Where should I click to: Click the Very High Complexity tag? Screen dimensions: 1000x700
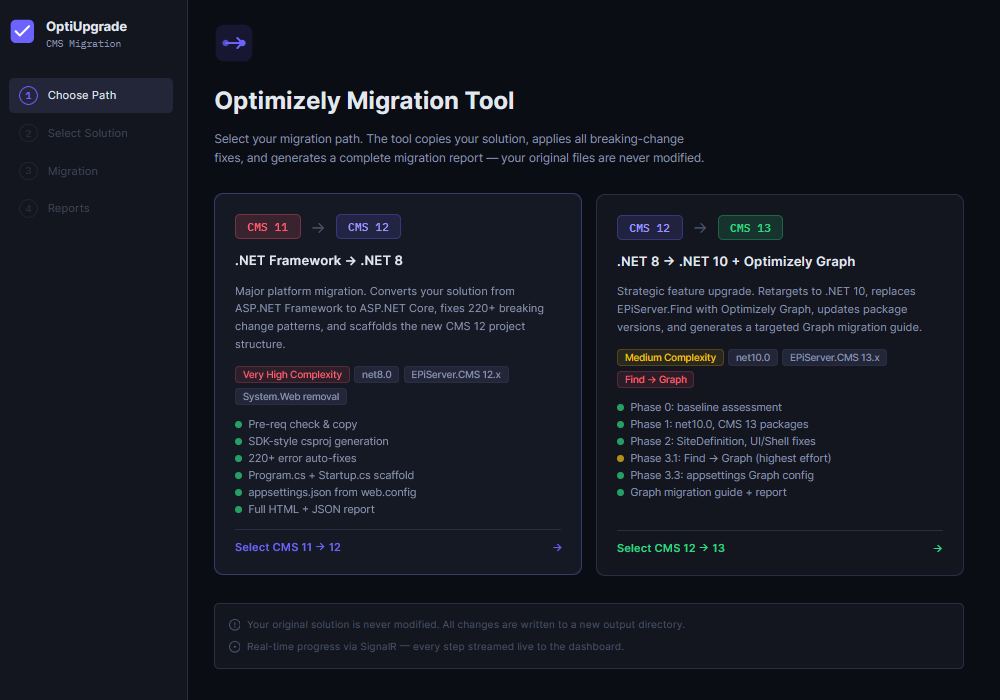(292, 374)
